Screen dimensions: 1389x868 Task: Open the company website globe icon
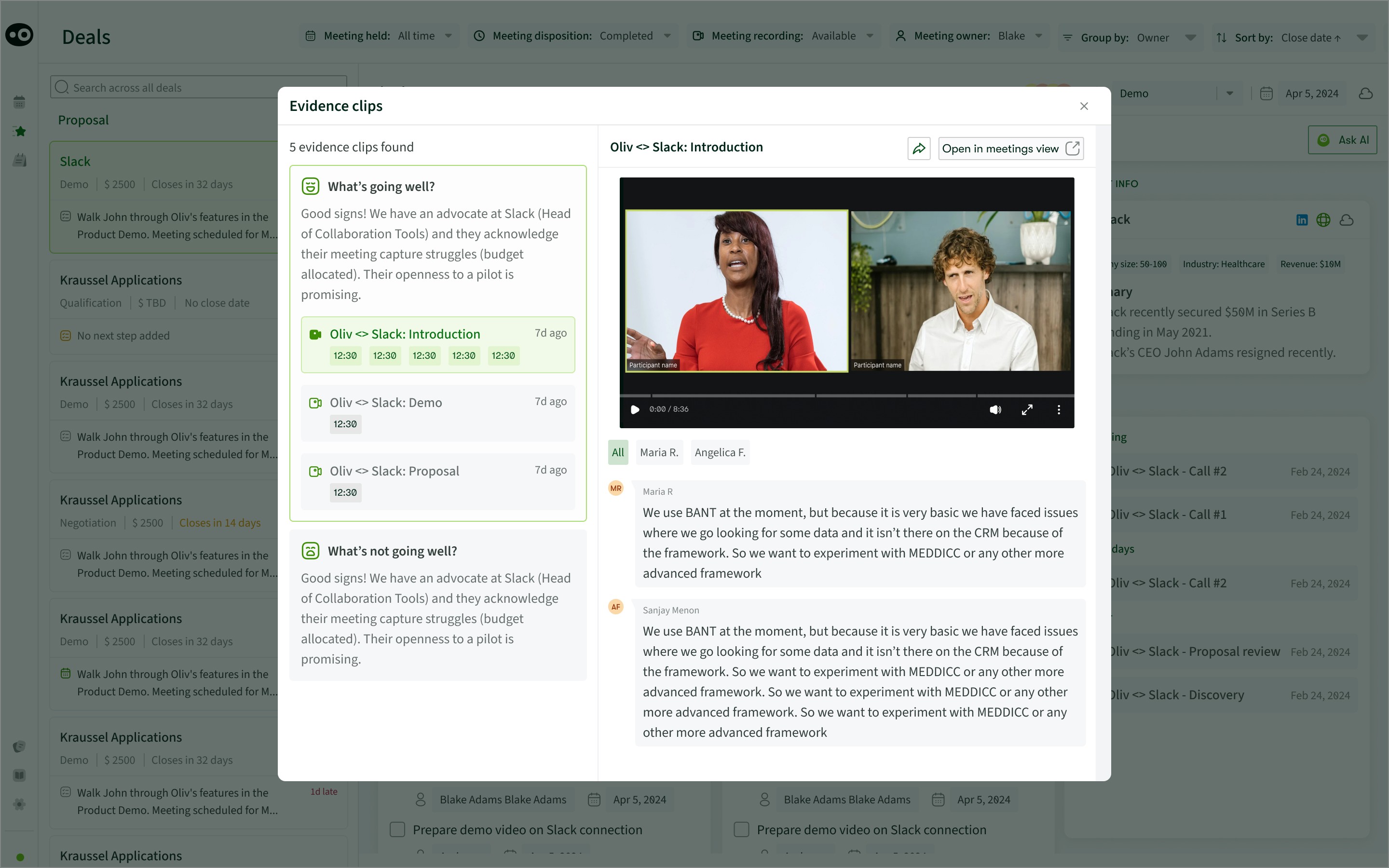click(x=1323, y=220)
